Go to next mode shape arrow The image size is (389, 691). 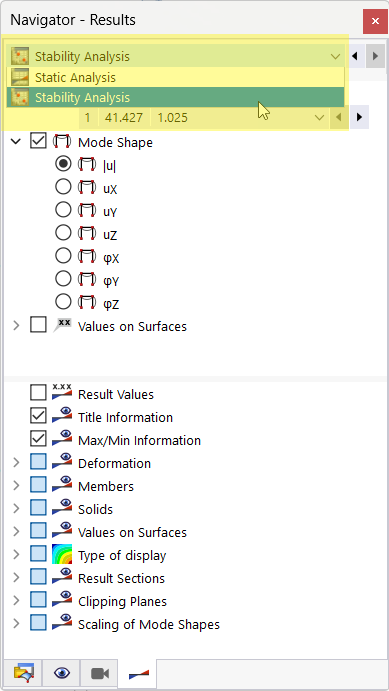[359, 118]
